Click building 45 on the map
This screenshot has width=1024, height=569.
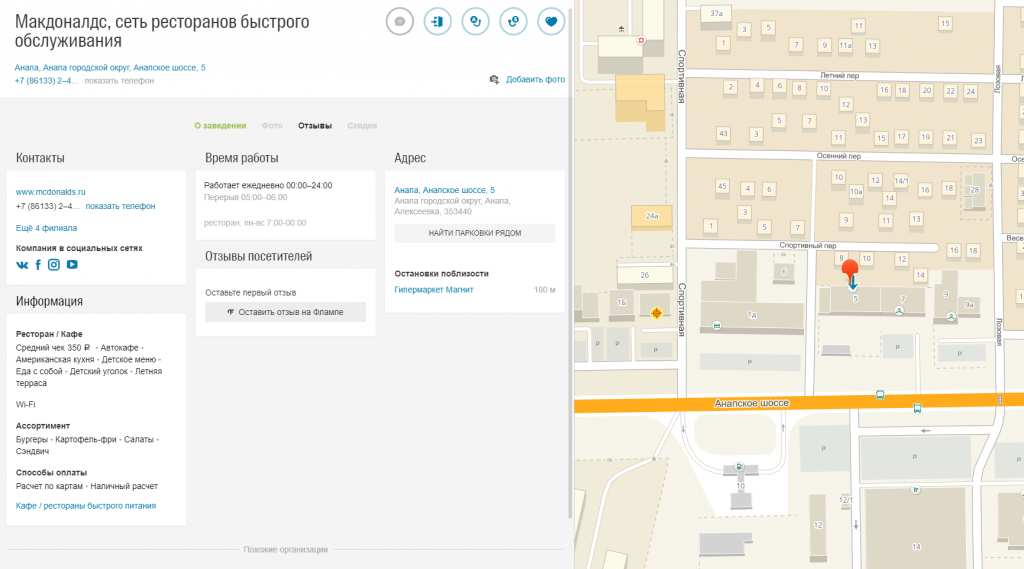pyautogui.click(x=722, y=186)
